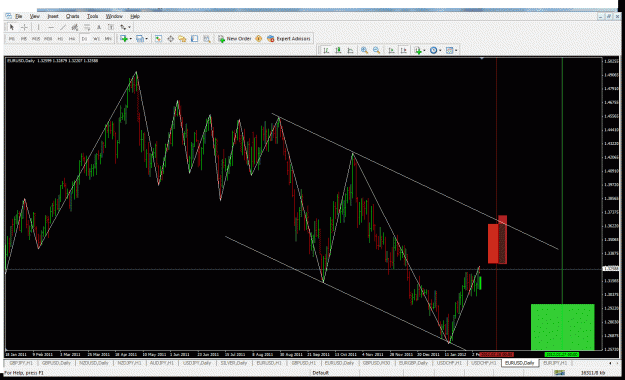Screen dimensions: 625x380
Task: Expand the Templates dropdown arrow
Action: click(x=456, y=50)
